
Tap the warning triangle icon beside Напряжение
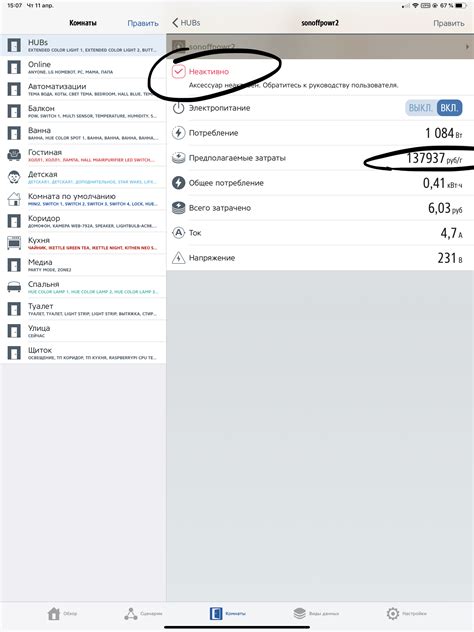click(x=178, y=258)
